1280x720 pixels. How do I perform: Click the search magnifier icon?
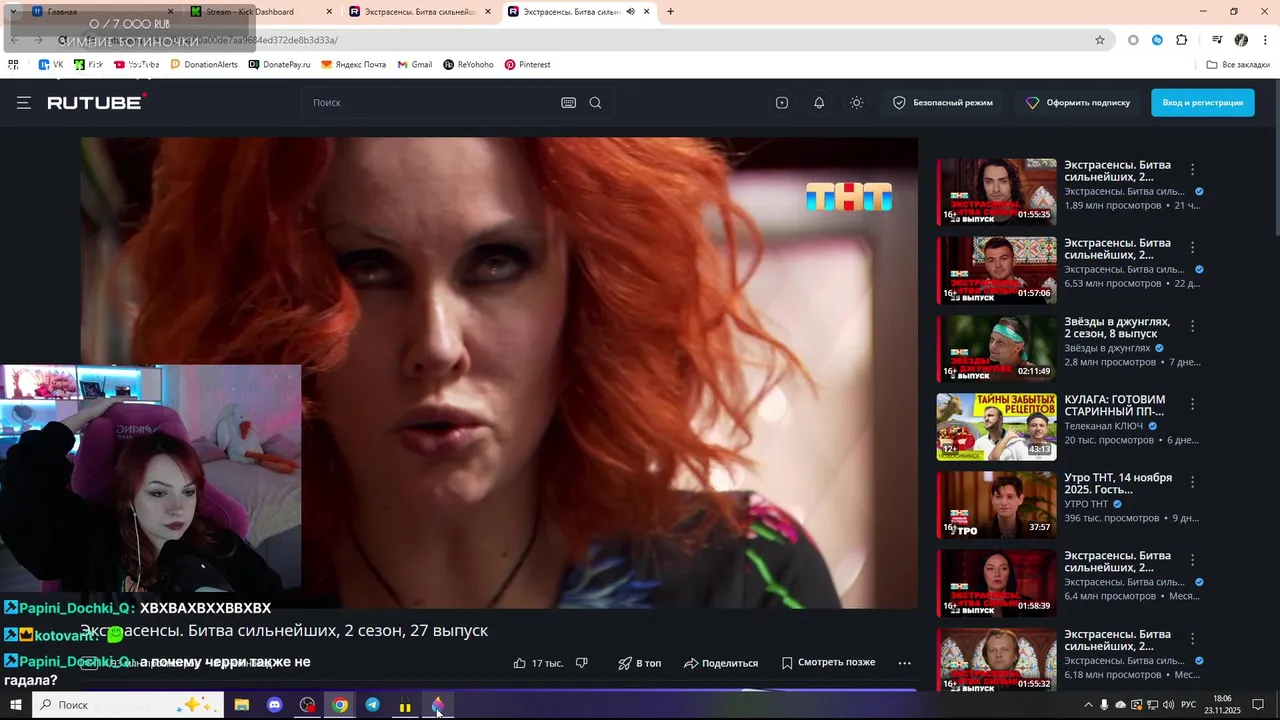(595, 103)
